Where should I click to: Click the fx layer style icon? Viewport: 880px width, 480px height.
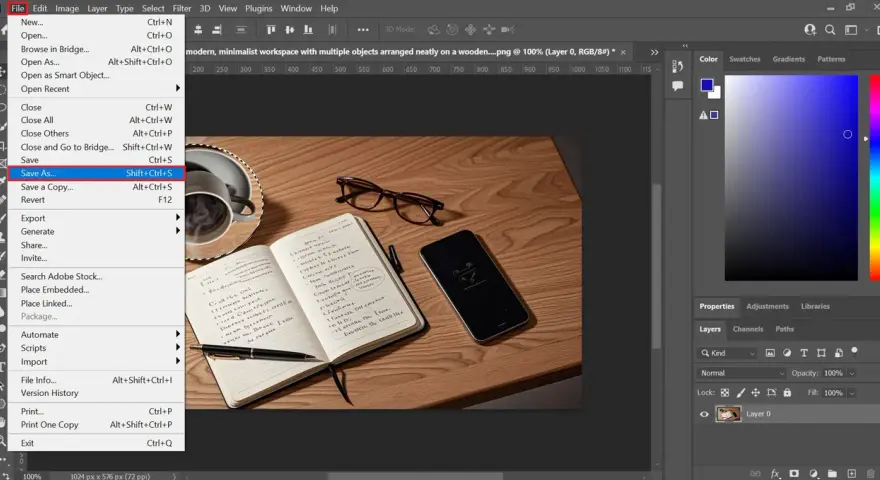click(775, 474)
